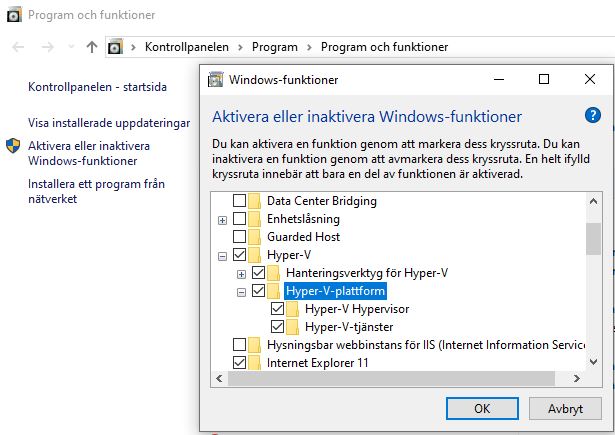Select the Guarded Host label
This screenshot has height=435, width=615.
point(304,237)
